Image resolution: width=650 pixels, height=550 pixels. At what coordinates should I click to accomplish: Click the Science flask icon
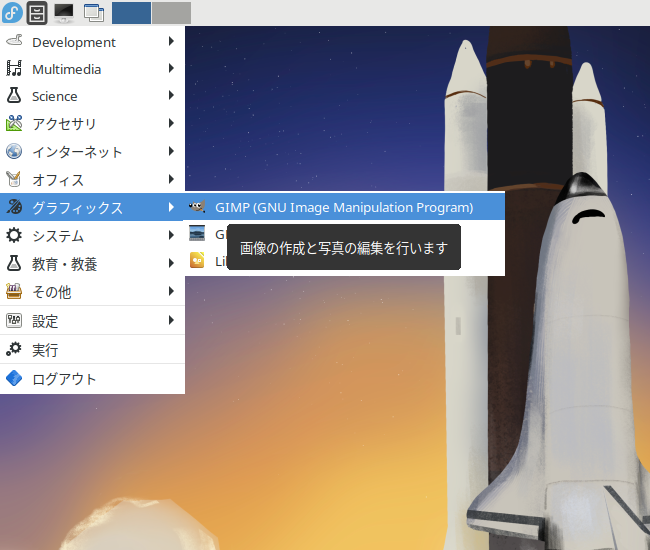[14, 95]
